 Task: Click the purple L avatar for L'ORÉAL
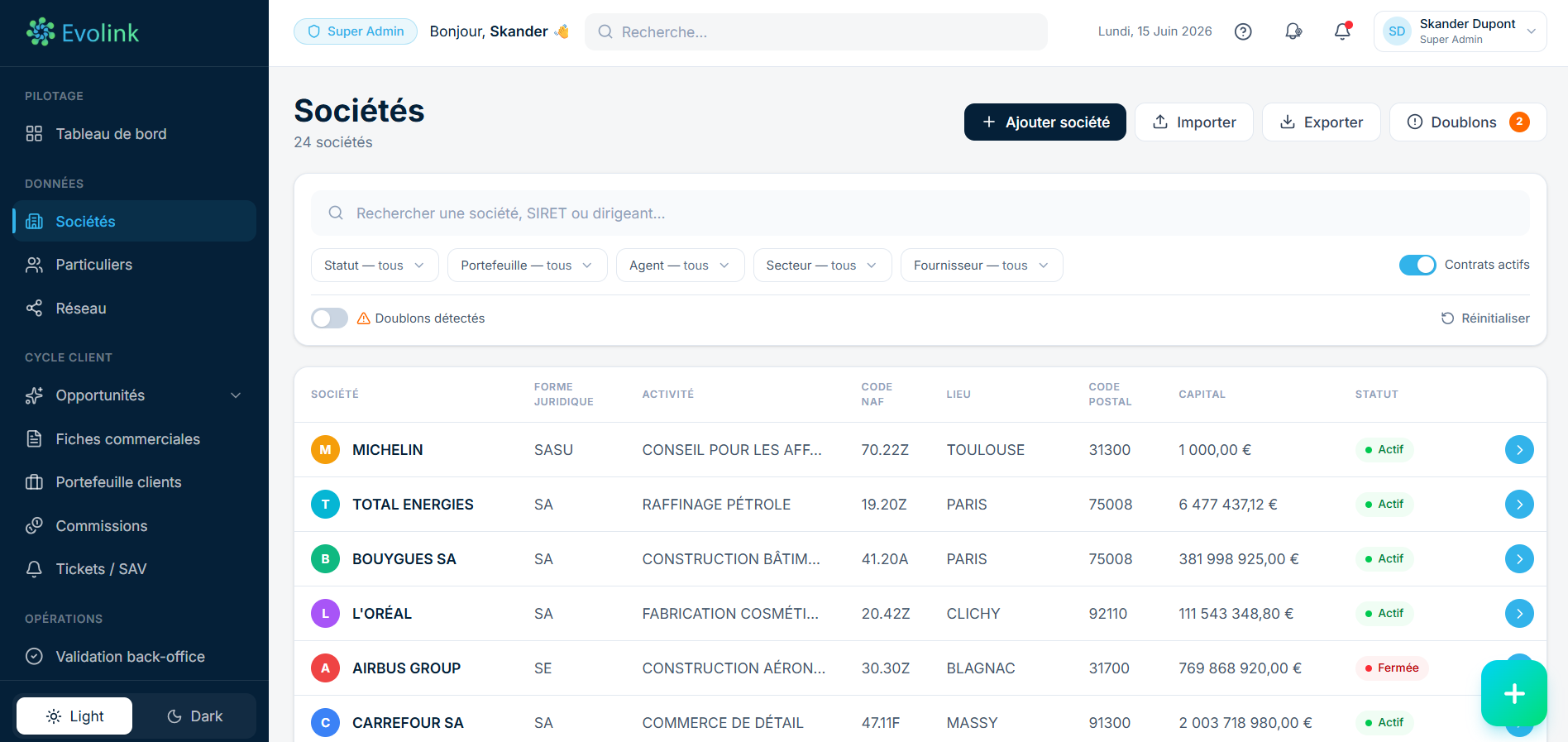coord(325,614)
